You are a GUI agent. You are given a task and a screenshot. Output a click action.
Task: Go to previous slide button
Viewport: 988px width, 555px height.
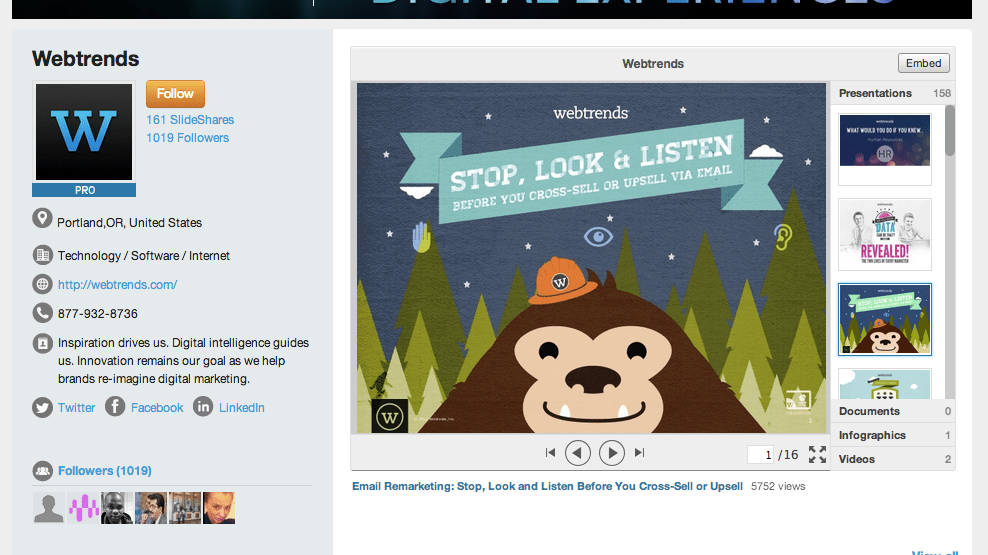[x=578, y=452]
